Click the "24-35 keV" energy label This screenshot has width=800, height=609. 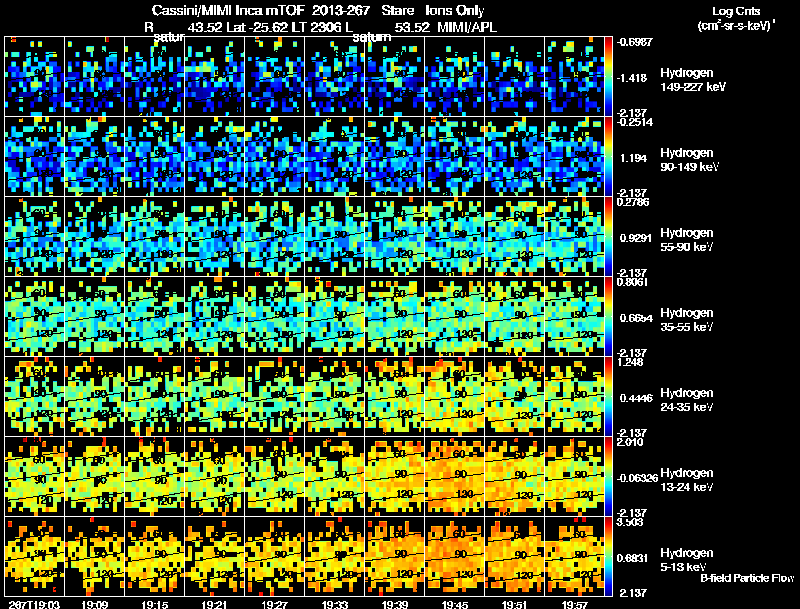(686, 407)
